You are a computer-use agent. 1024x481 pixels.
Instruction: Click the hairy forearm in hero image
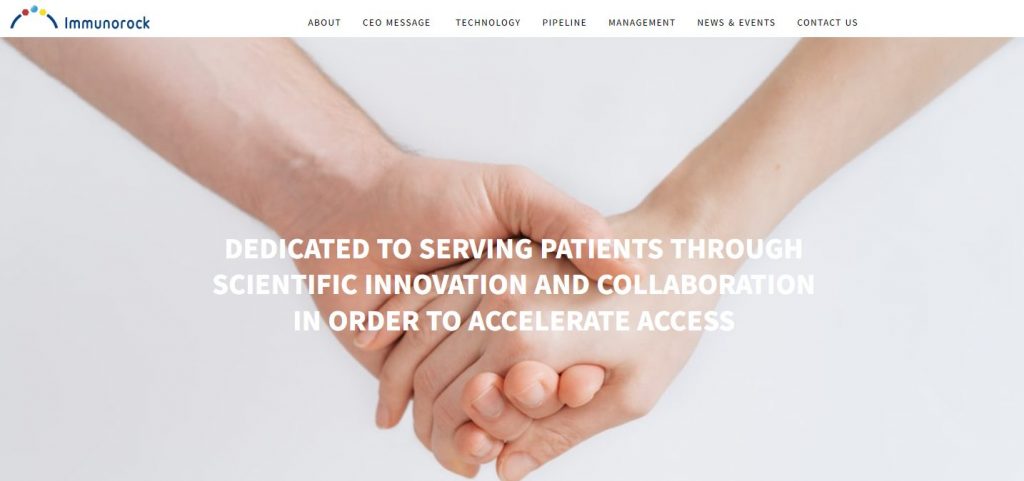click(216, 124)
